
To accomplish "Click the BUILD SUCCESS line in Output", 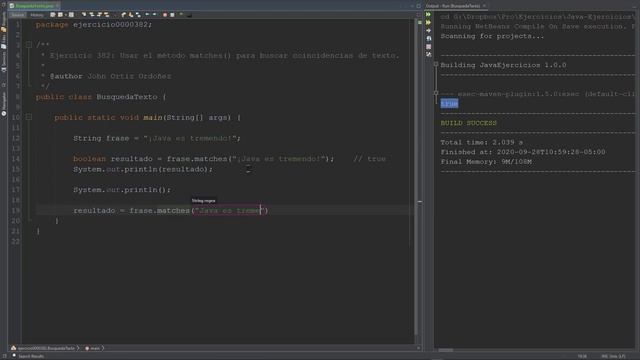I will (x=469, y=123).
